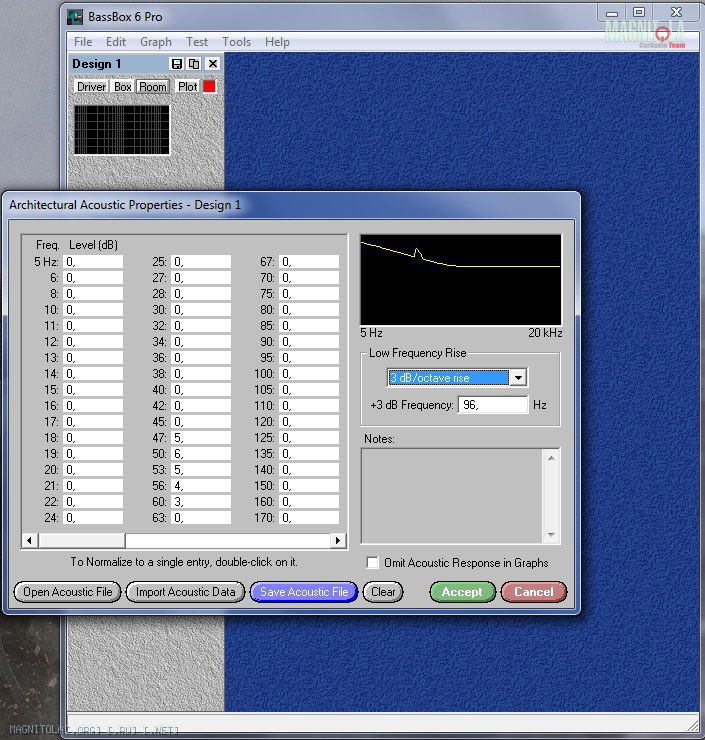
Task: Expand the Low Frequency Rise dropdown arrow
Action: pyautogui.click(x=518, y=378)
